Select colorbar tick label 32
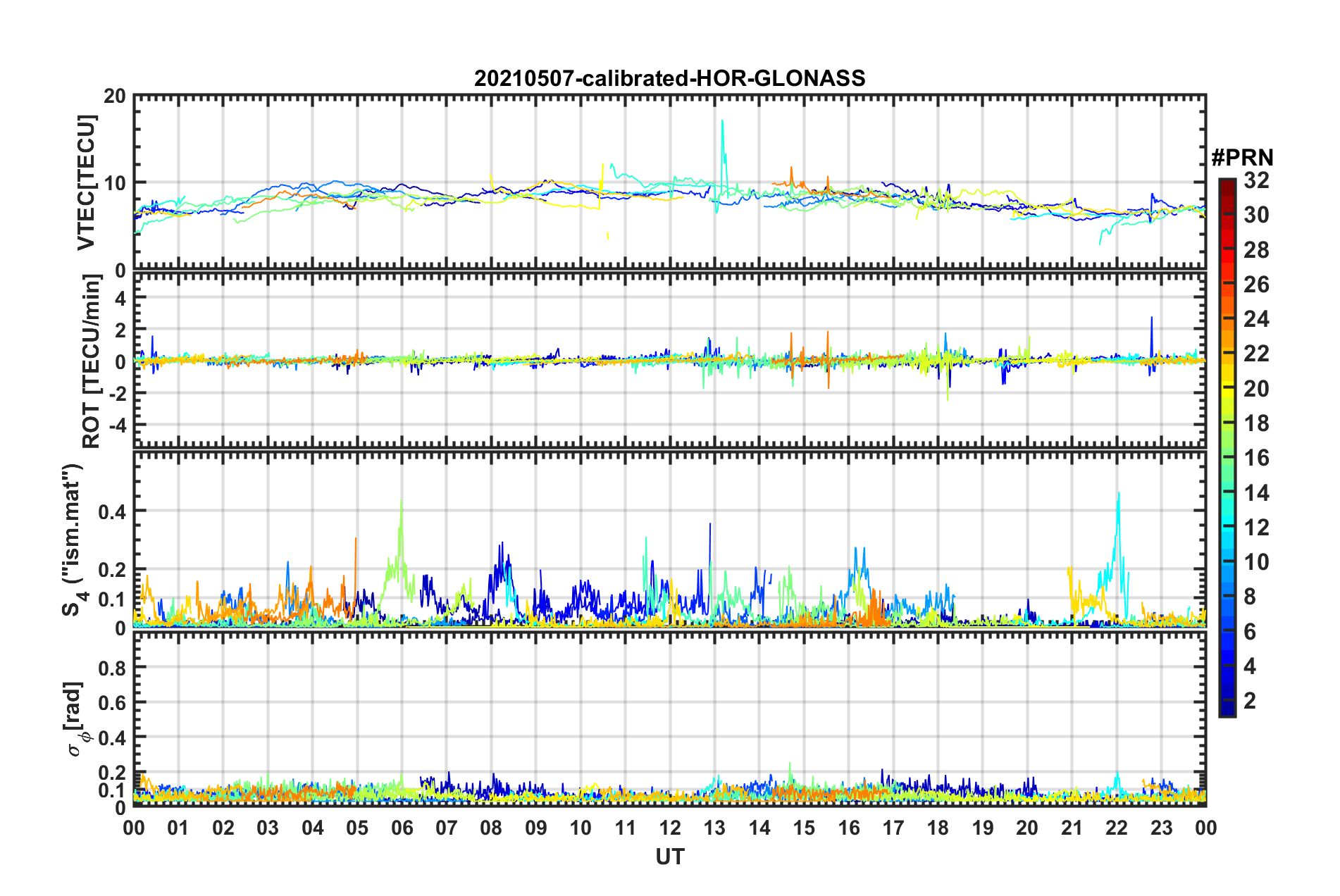The image size is (1340, 896). (1256, 180)
